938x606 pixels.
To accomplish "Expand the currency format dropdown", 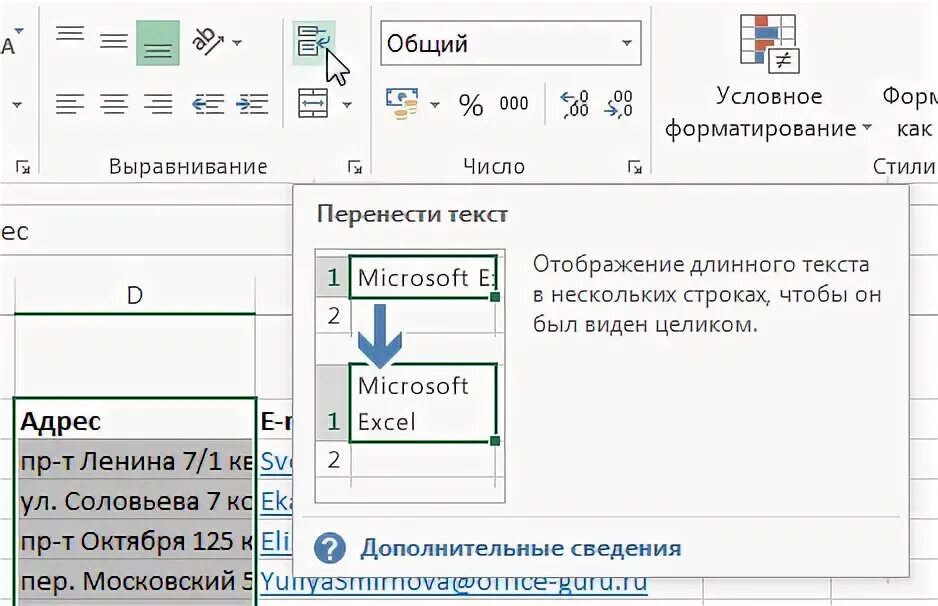I will tap(435, 105).
